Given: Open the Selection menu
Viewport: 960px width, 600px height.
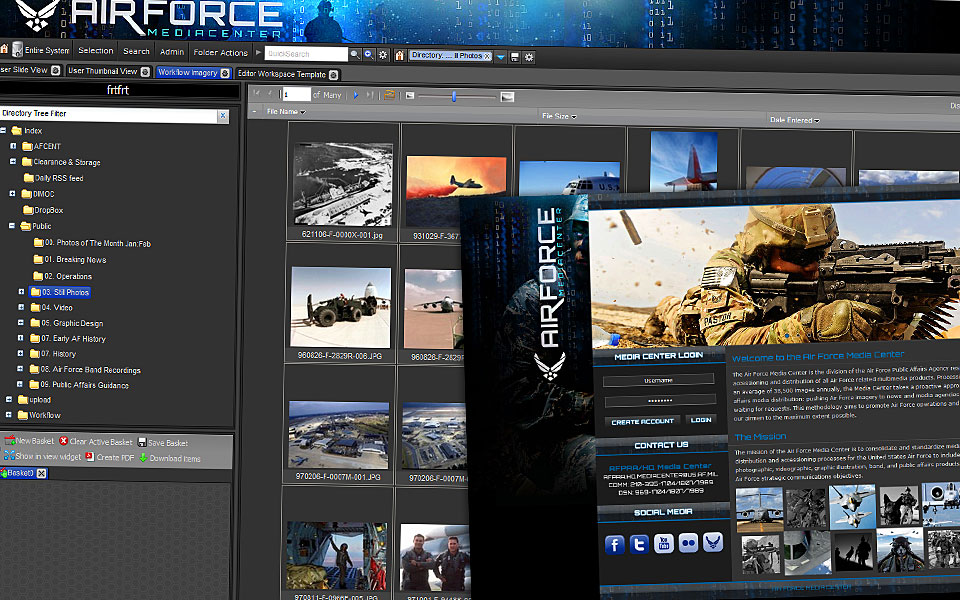Looking at the screenshot, I should 96,51.
